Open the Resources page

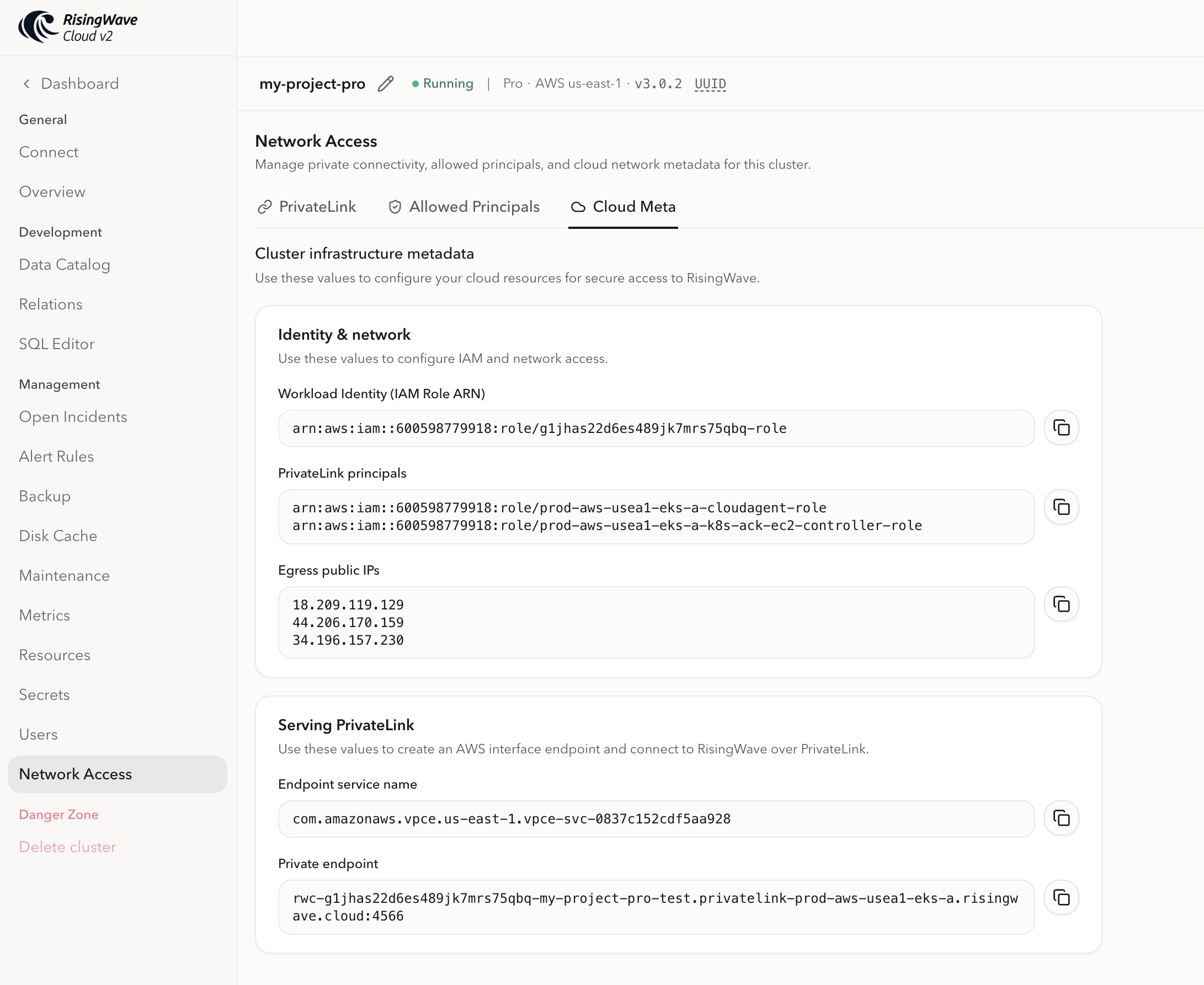pos(55,655)
